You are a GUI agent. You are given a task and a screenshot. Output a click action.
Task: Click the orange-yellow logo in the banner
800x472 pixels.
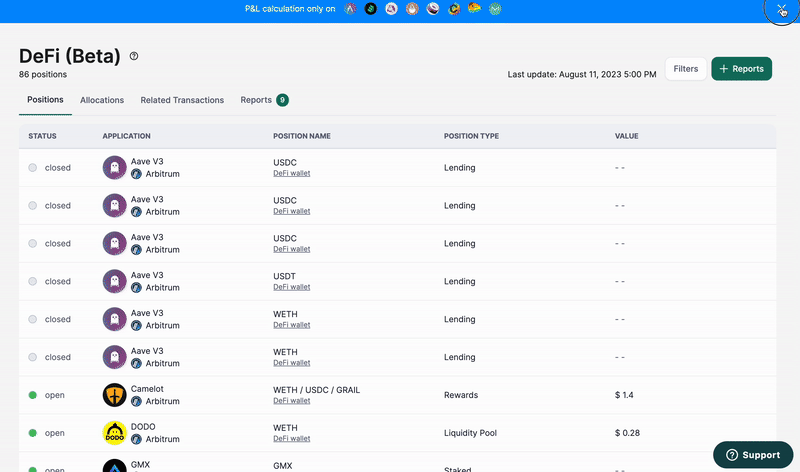[474, 8]
